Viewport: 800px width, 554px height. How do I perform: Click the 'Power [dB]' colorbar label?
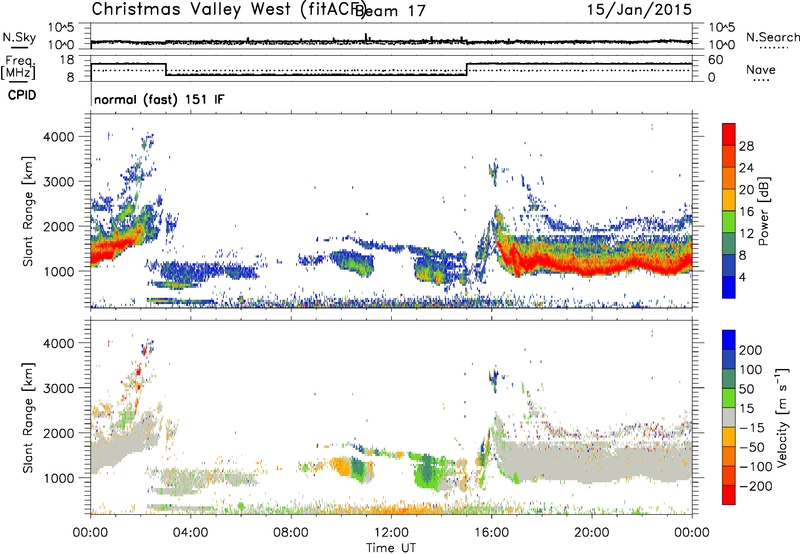point(763,211)
